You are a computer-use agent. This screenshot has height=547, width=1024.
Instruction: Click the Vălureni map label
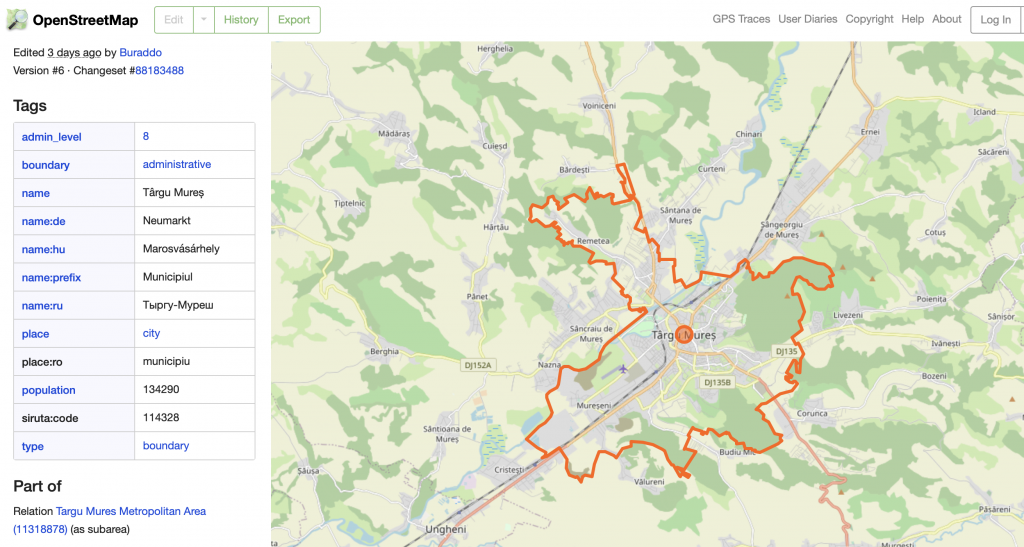click(649, 482)
